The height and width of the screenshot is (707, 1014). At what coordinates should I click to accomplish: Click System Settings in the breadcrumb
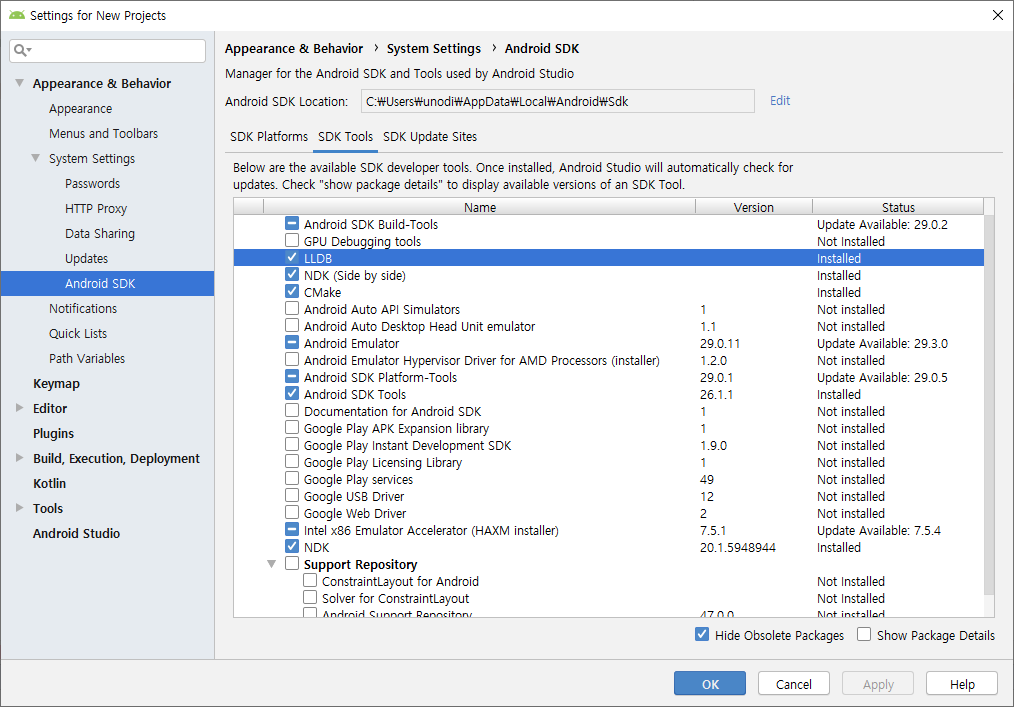434,49
